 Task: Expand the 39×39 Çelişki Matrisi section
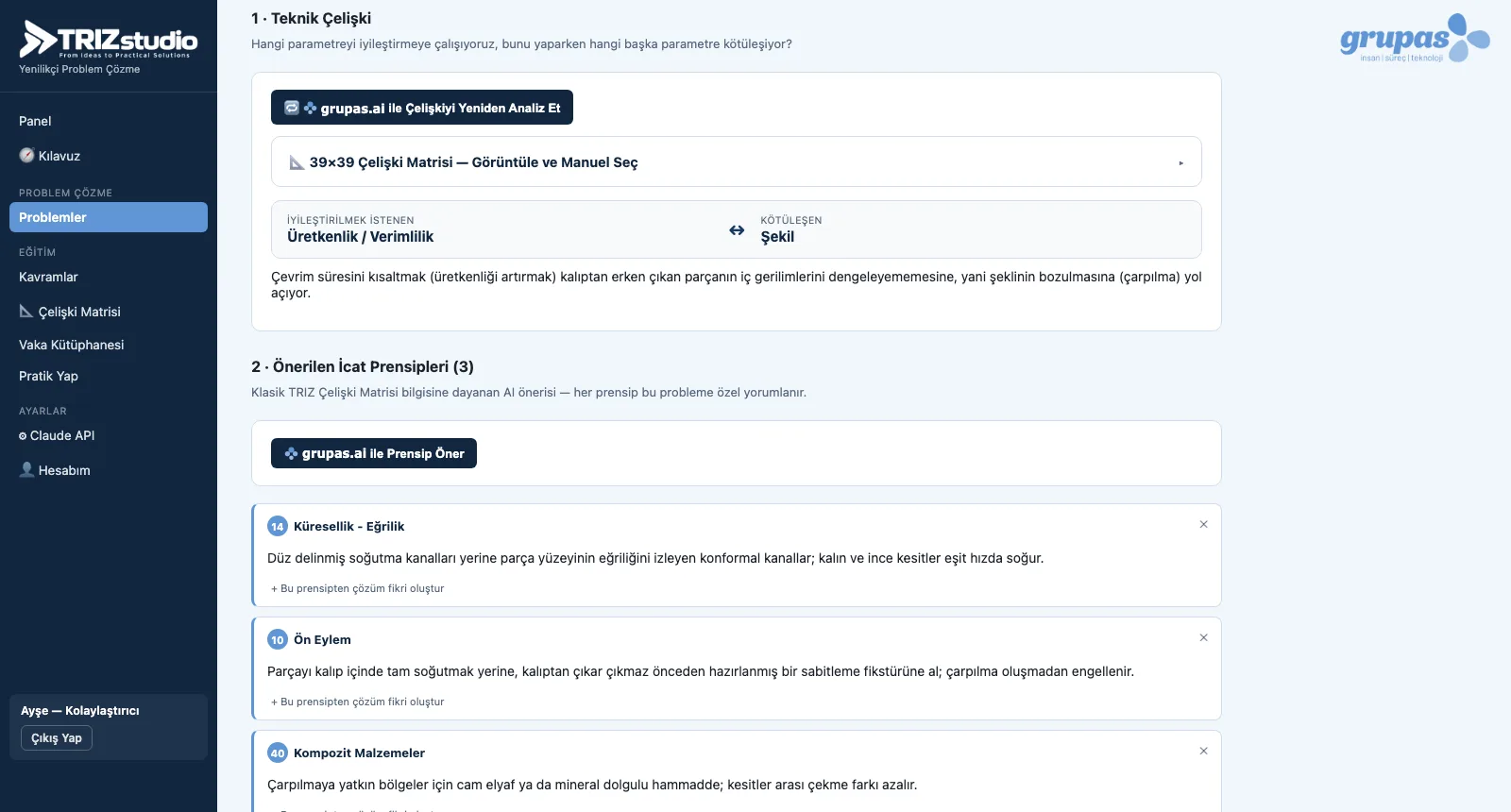pos(737,162)
